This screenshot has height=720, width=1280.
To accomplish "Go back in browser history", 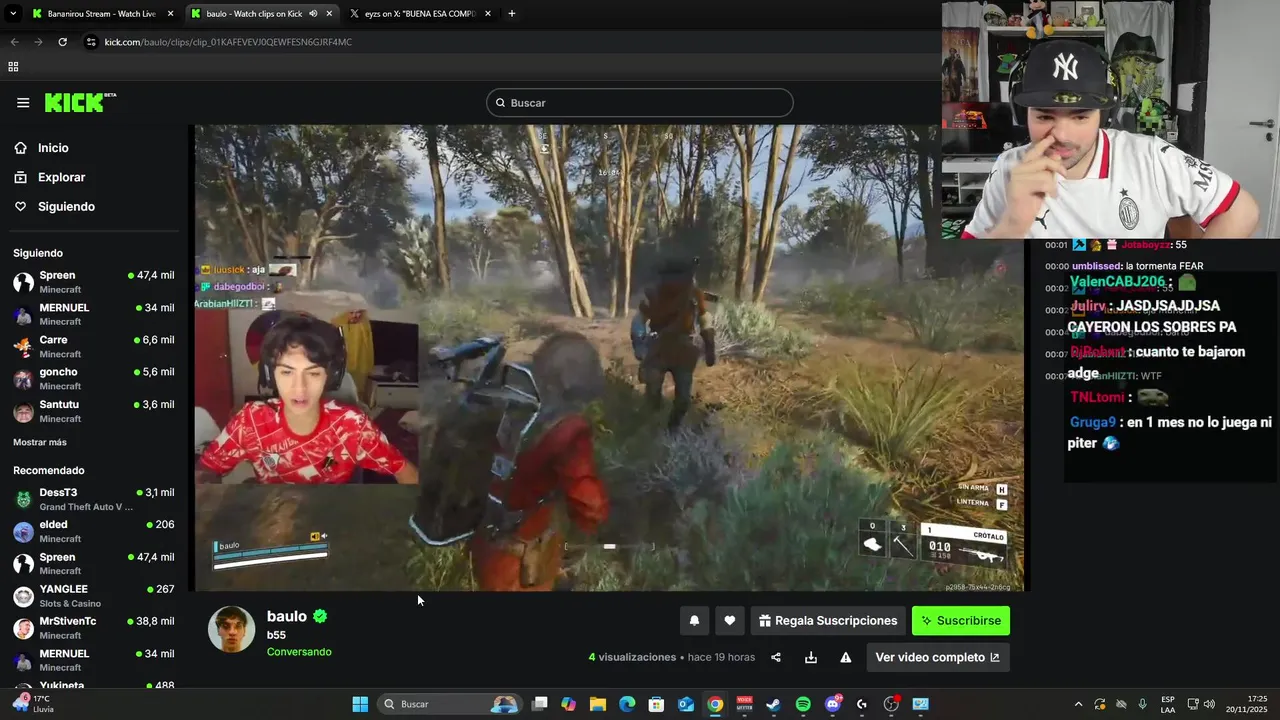I will (14, 42).
